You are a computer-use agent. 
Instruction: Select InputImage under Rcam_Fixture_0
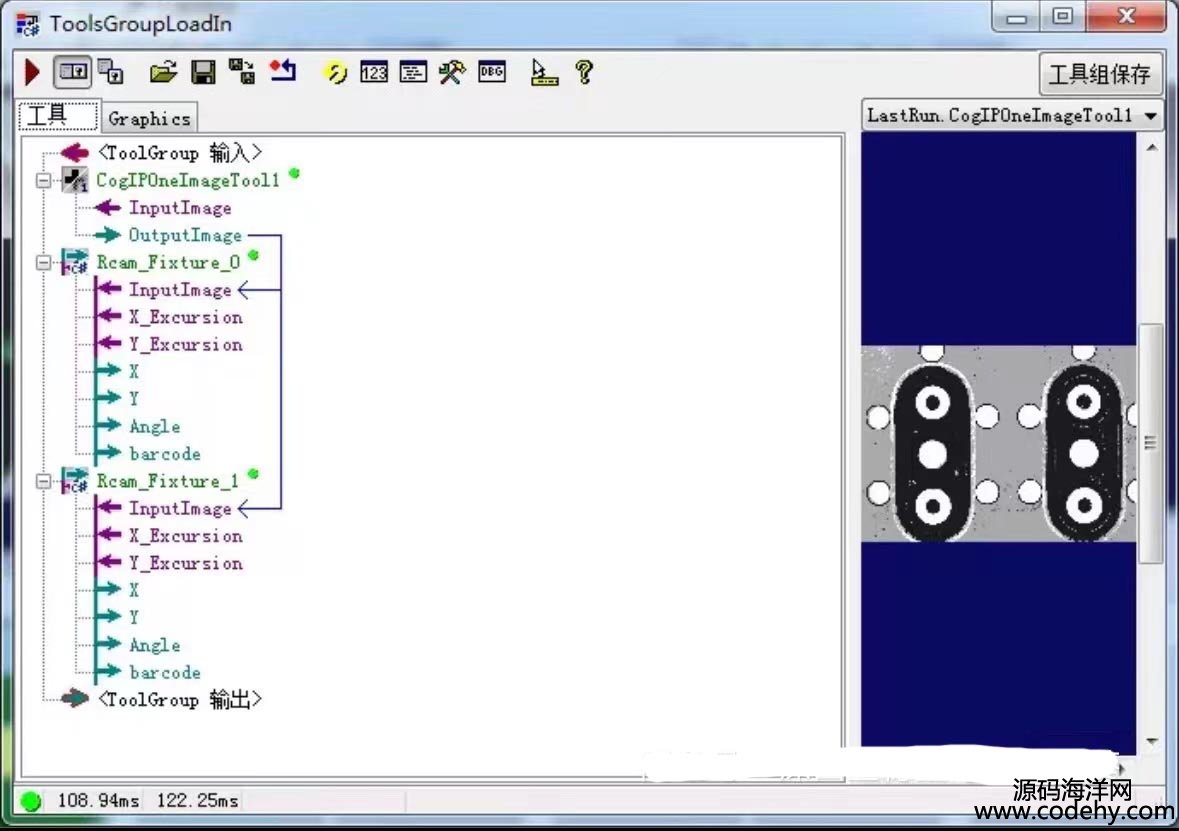click(180, 290)
